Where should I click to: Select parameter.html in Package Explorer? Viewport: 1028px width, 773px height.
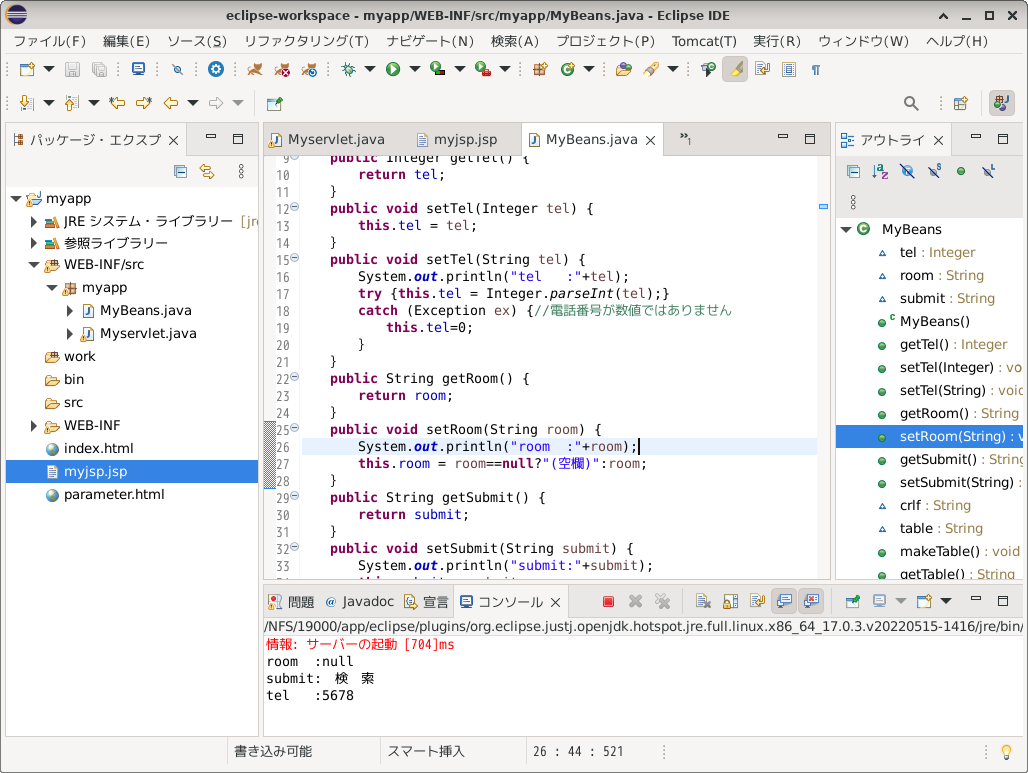pos(113,495)
